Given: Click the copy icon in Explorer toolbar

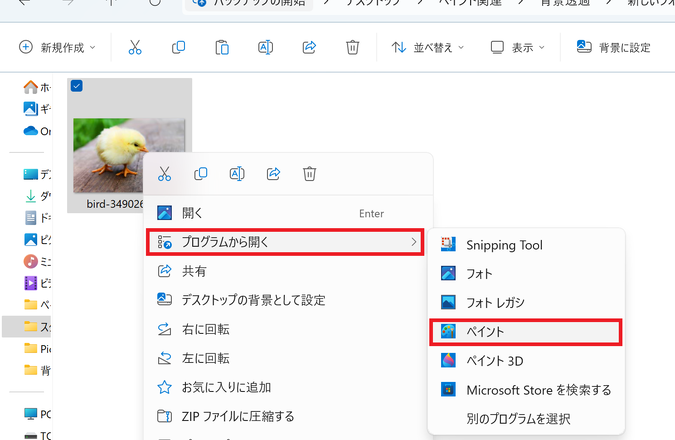Looking at the screenshot, I should pos(178,47).
